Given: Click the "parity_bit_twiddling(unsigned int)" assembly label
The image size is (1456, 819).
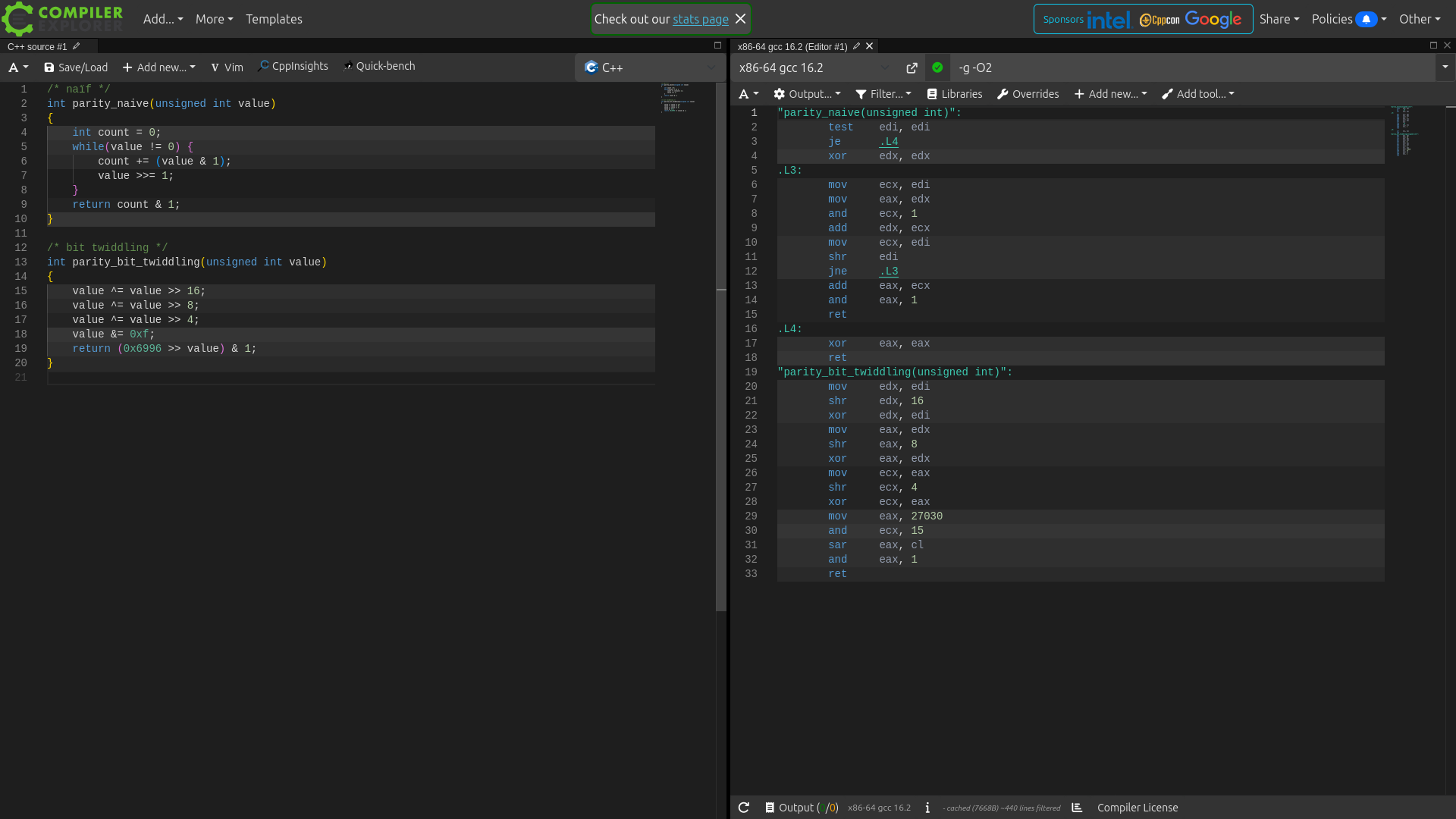Looking at the screenshot, I should point(895,372).
